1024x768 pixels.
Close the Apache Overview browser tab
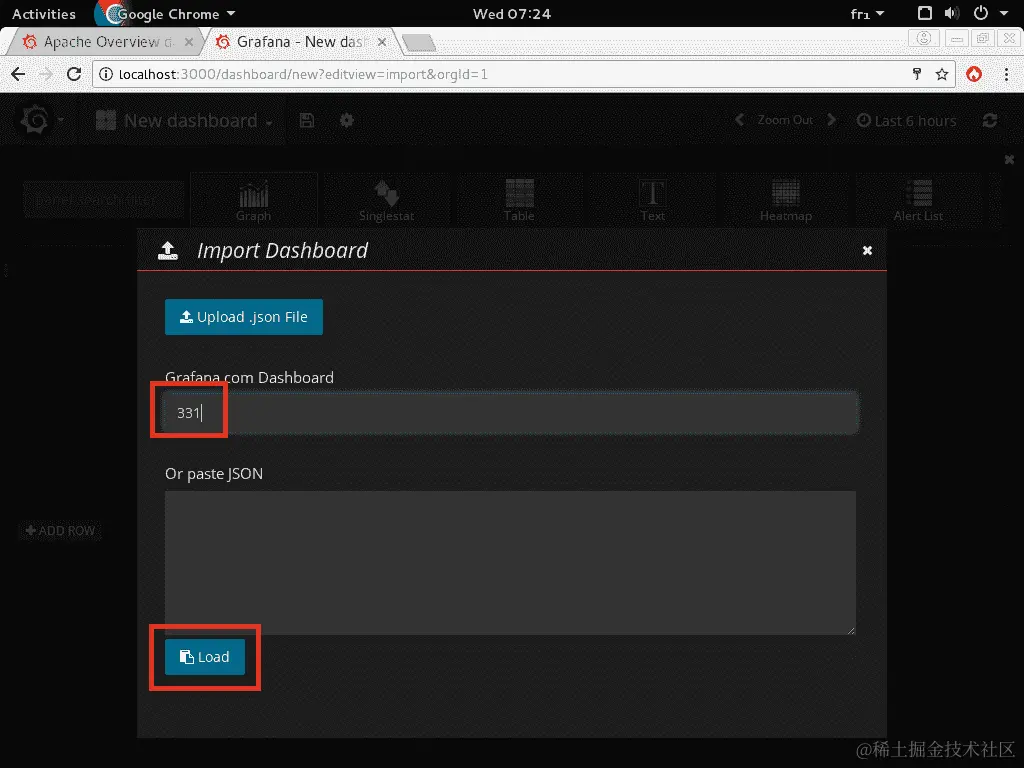tap(189, 42)
